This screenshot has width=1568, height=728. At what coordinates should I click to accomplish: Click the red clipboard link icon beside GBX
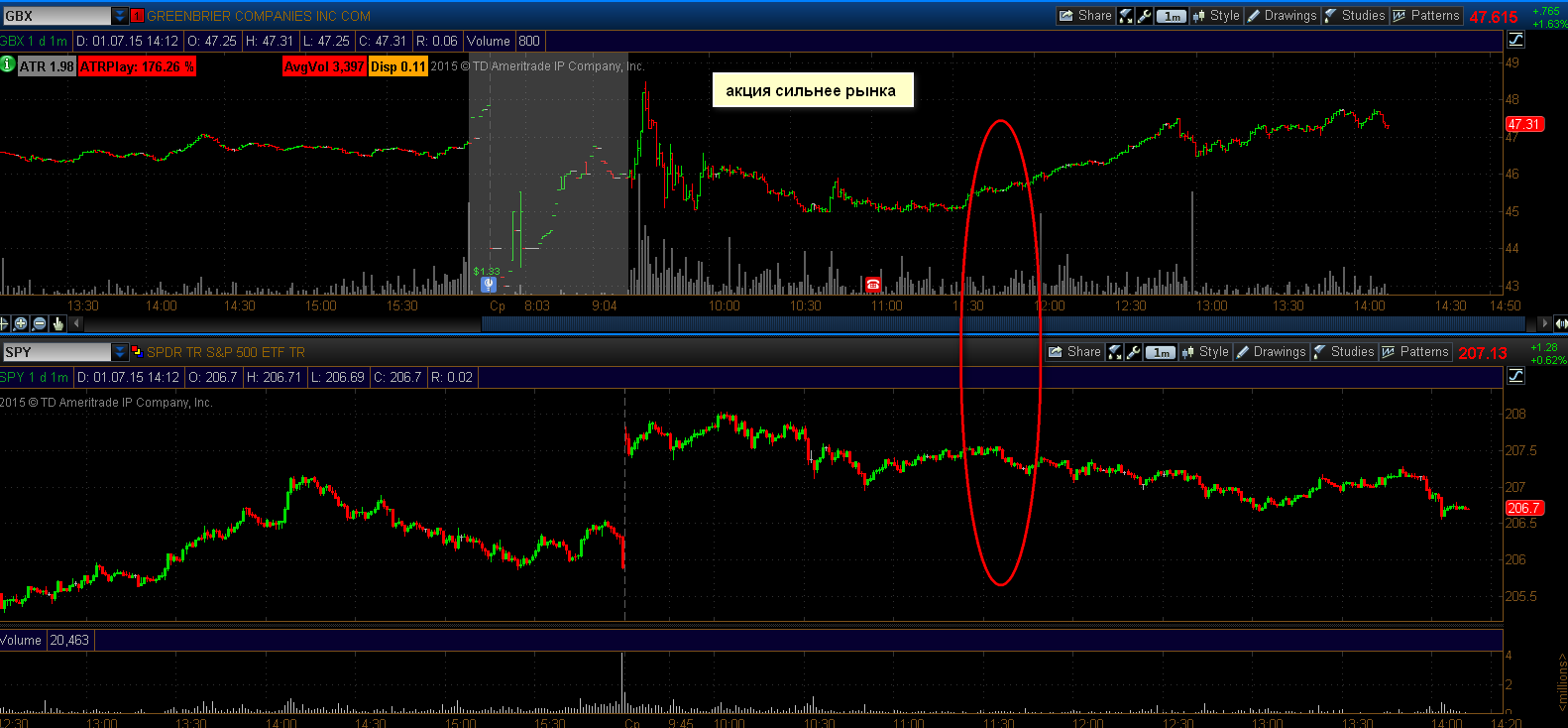pyautogui.click(x=138, y=16)
